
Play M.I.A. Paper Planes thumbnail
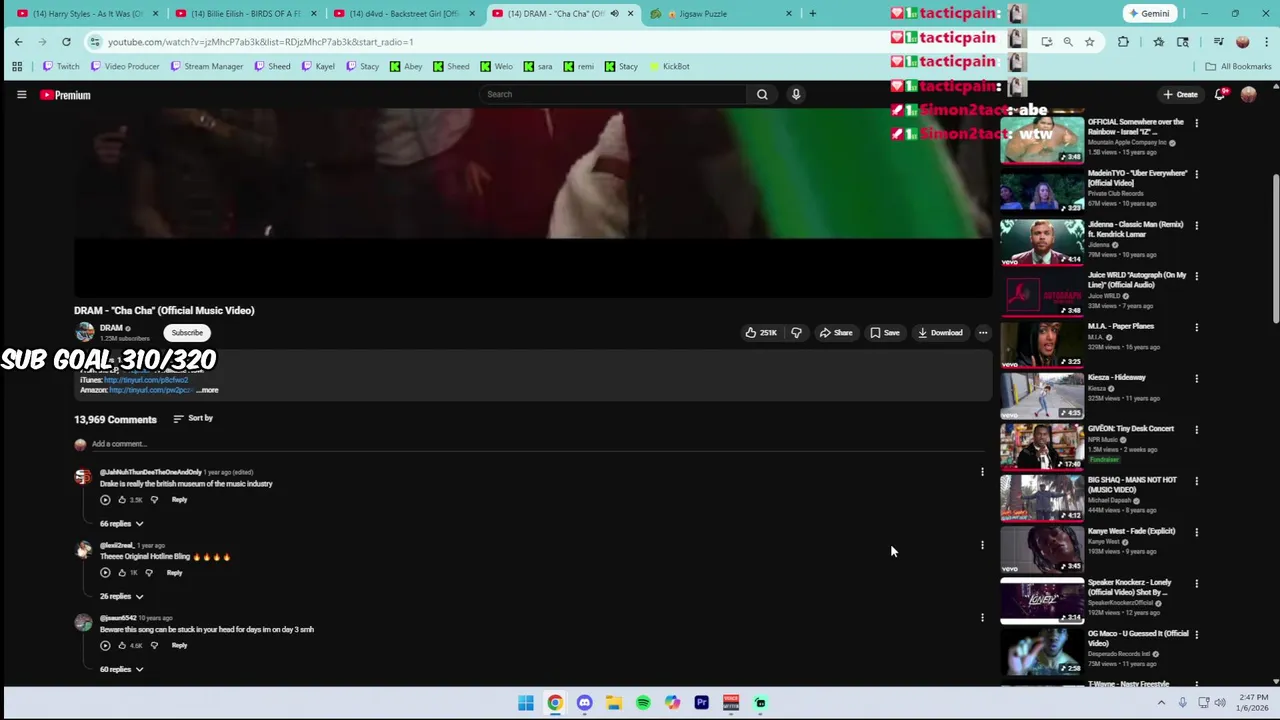tap(1042, 344)
